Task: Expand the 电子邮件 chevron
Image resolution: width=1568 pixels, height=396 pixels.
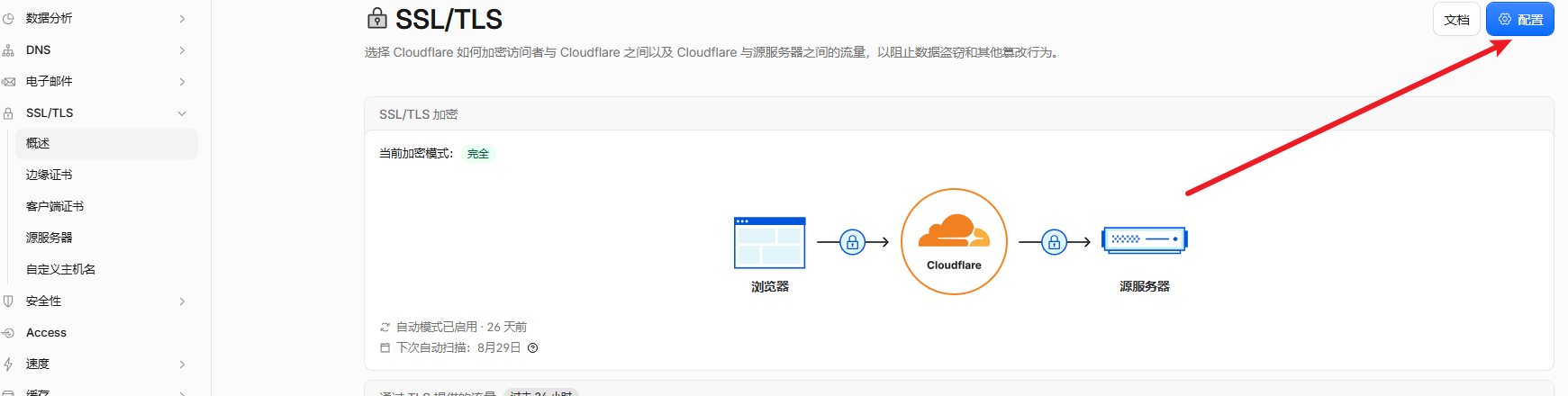Action: point(182,82)
